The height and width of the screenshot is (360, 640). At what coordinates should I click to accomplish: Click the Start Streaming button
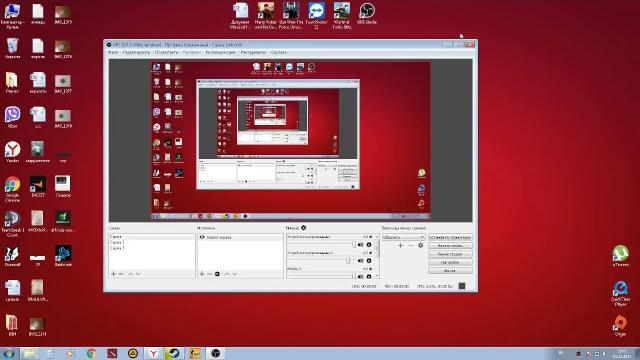click(x=450, y=237)
